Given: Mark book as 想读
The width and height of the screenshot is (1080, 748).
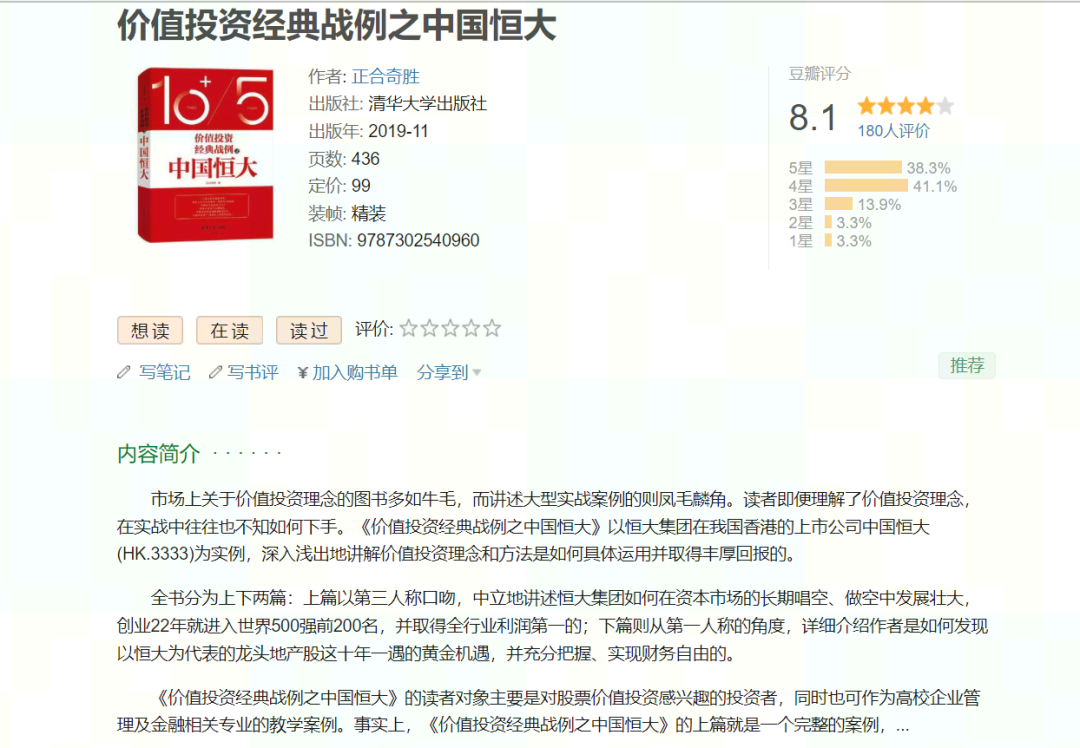Looking at the screenshot, I should [x=150, y=331].
